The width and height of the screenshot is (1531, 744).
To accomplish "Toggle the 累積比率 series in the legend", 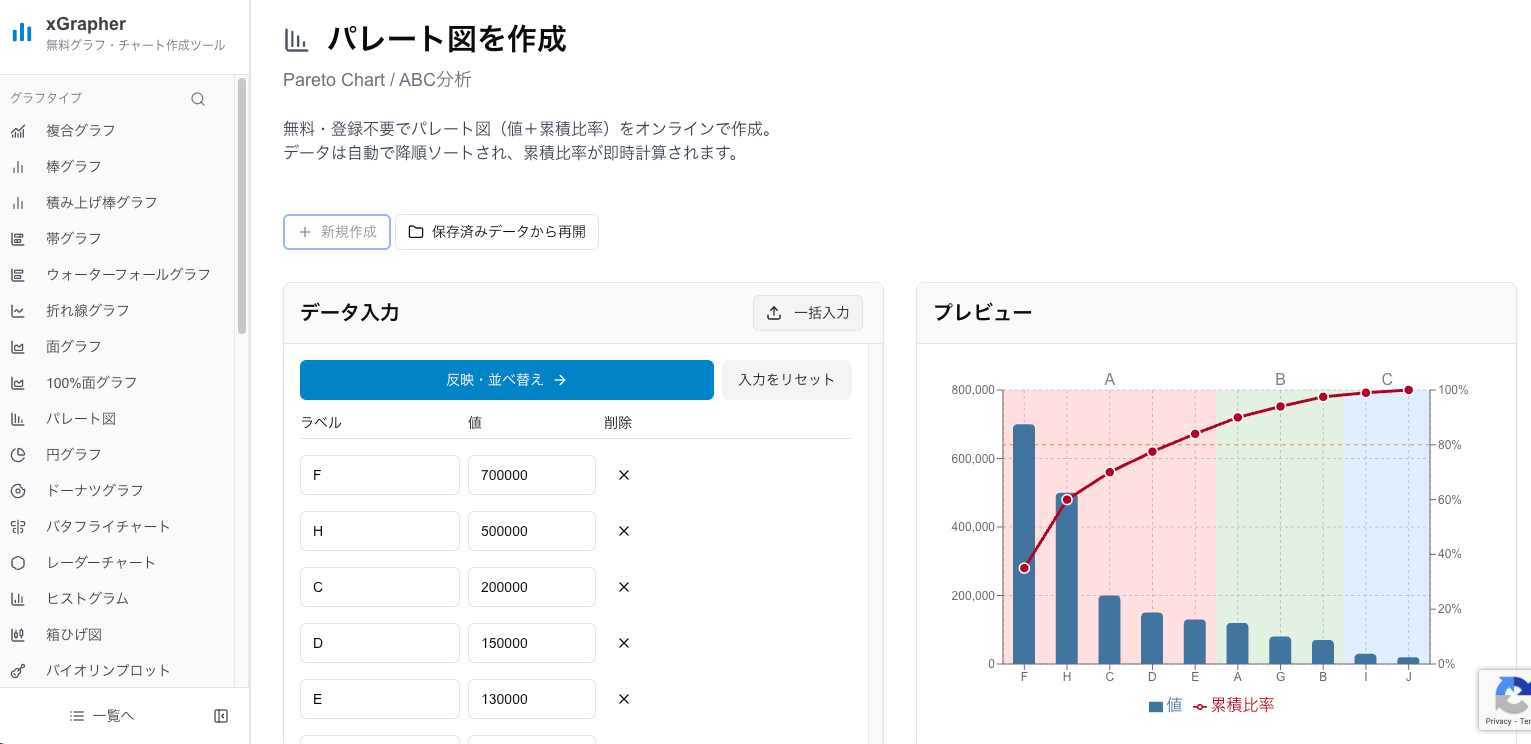I will 1233,705.
